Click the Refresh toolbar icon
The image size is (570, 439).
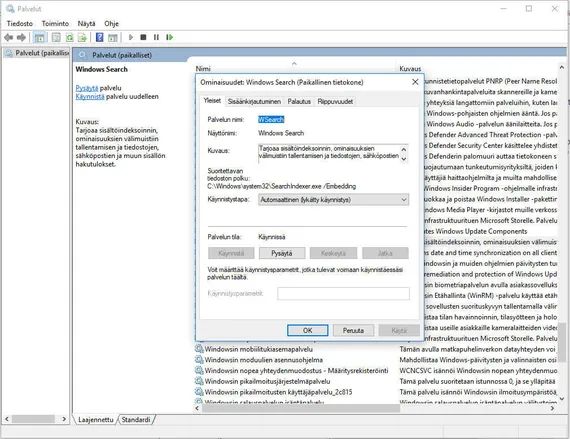69,37
